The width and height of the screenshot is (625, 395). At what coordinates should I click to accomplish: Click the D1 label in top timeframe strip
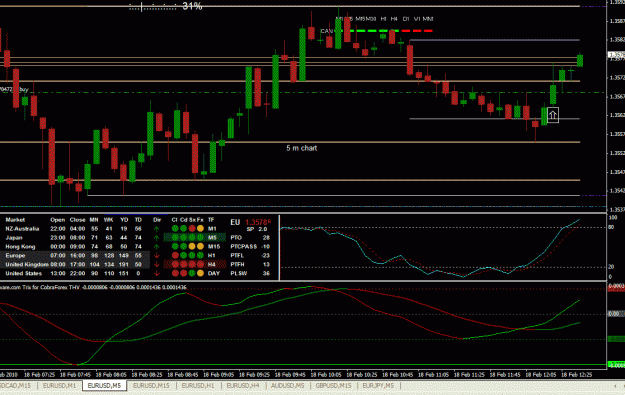[406, 19]
